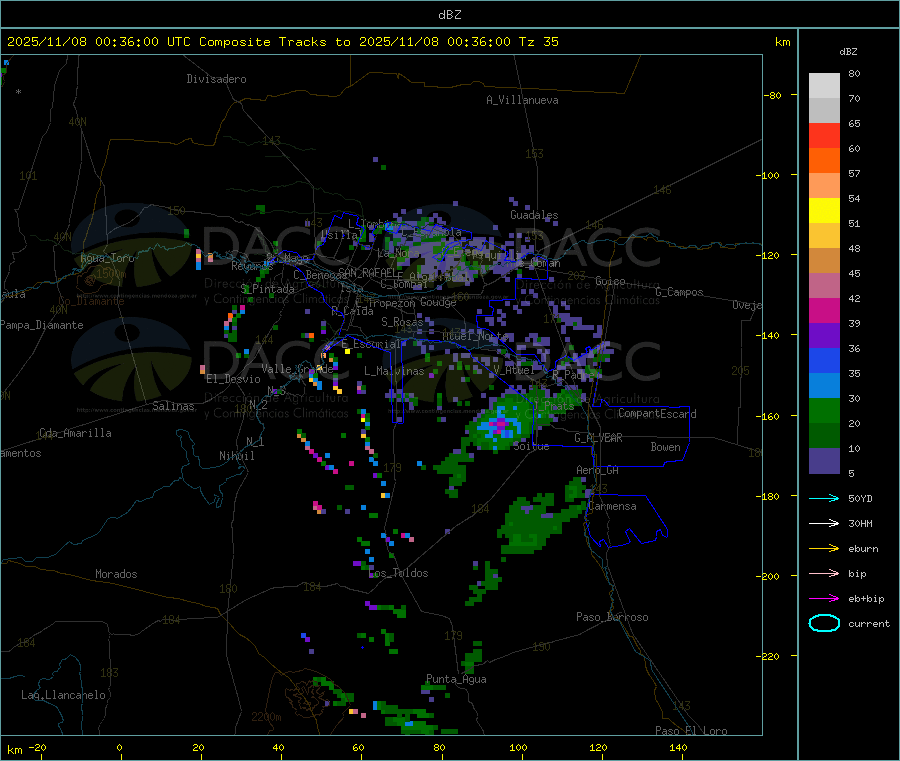
Task: Click the magenta eb+bip arrow symbol
Action: pos(824,599)
